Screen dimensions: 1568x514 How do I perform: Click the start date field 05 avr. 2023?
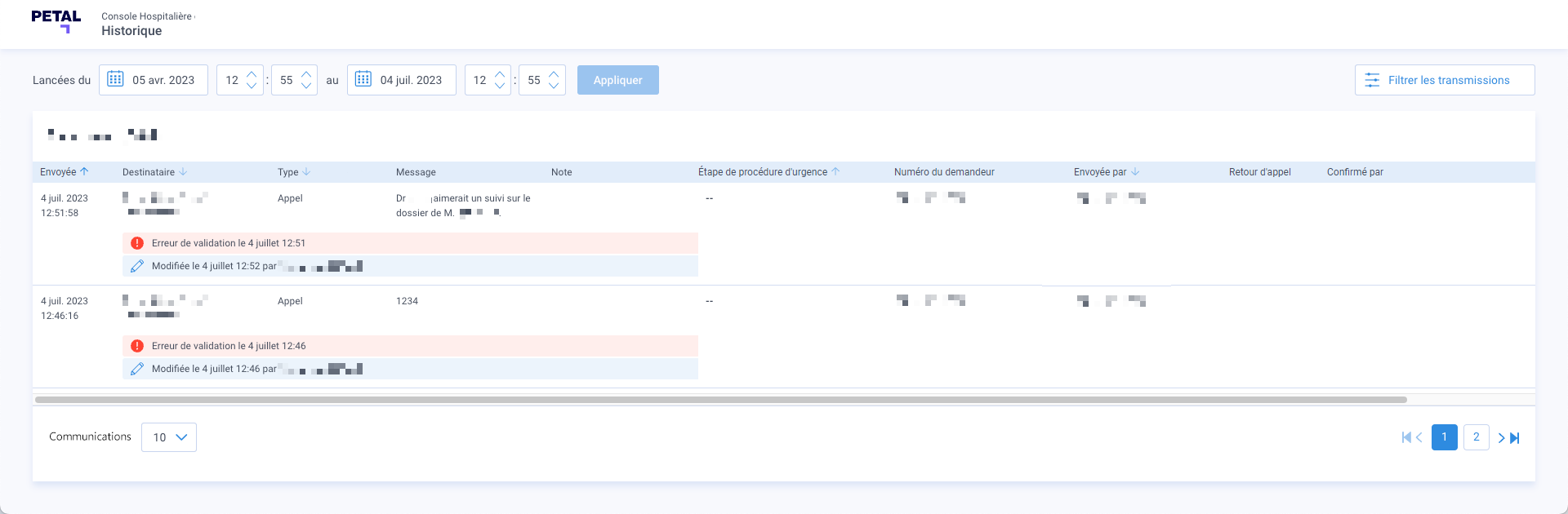154,80
